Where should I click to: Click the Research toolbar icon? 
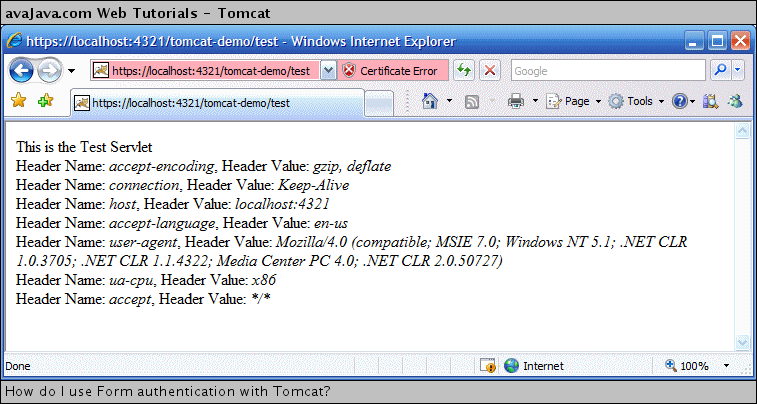tap(710, 101)
